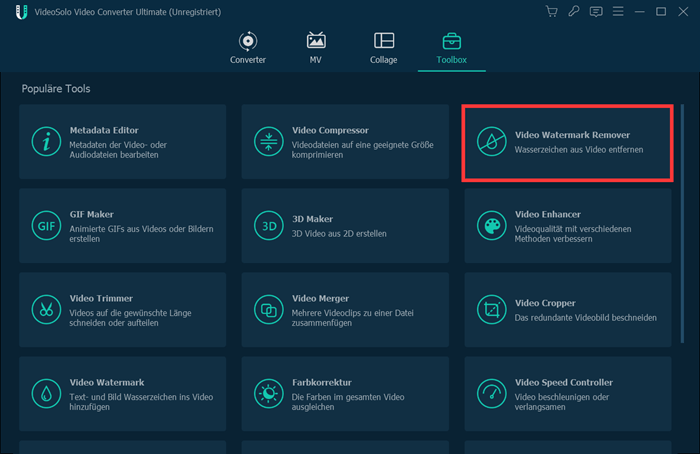
Task: Open Video Compressor title text
Action: [x=330, y=130]
